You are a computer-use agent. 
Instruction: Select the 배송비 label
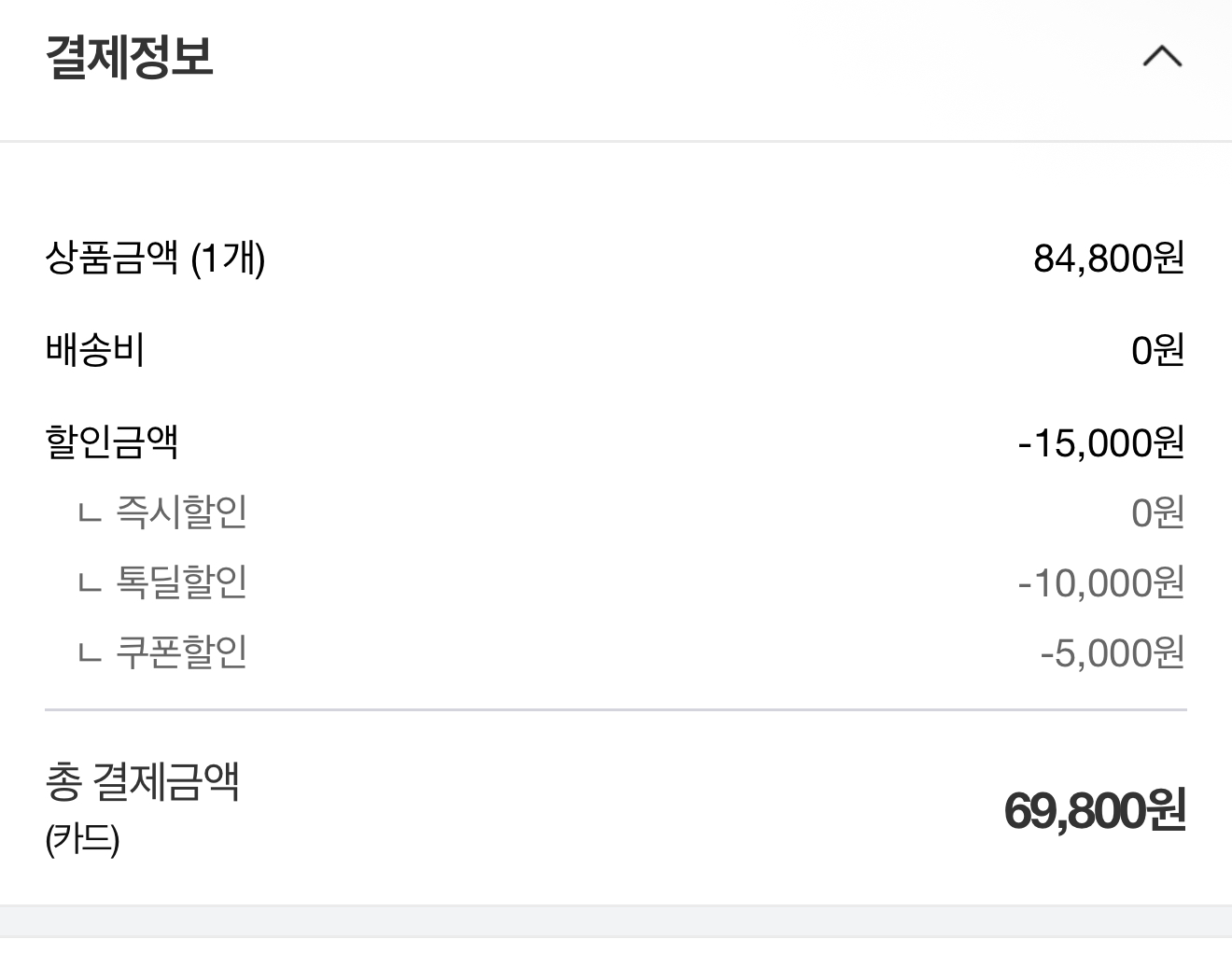(95, 350)
